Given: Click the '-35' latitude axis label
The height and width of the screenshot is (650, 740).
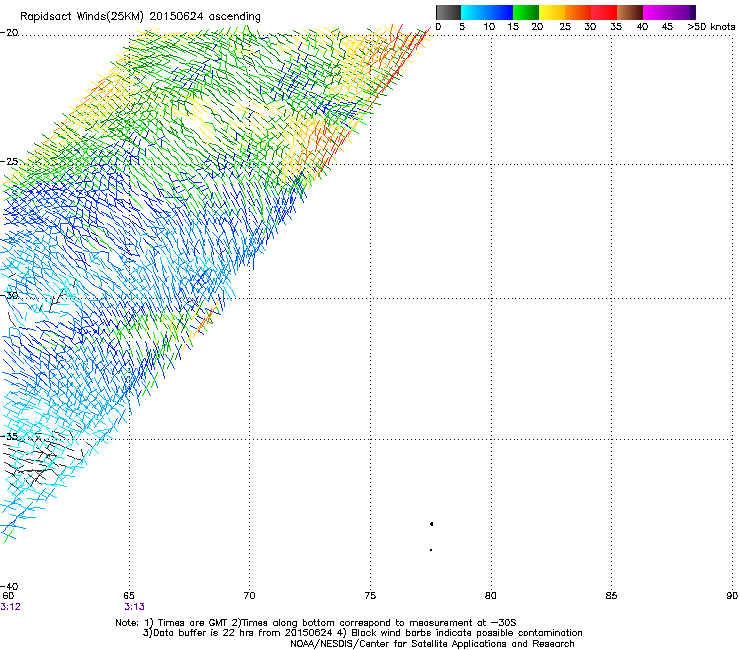Looking at the screenshot, I should [9, 436].
